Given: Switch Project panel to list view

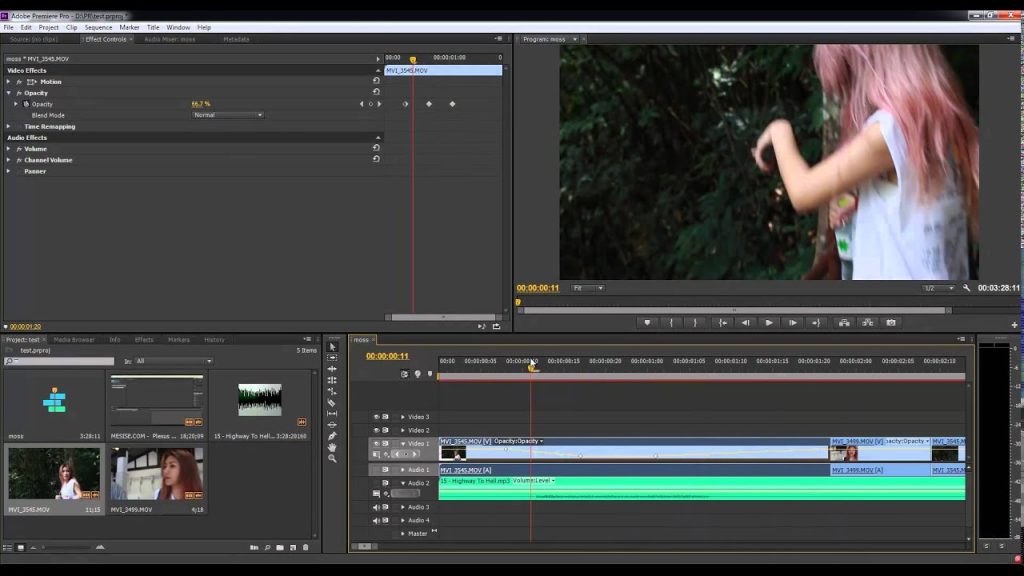Looking at the screenshot, I should tap(7, 547).
